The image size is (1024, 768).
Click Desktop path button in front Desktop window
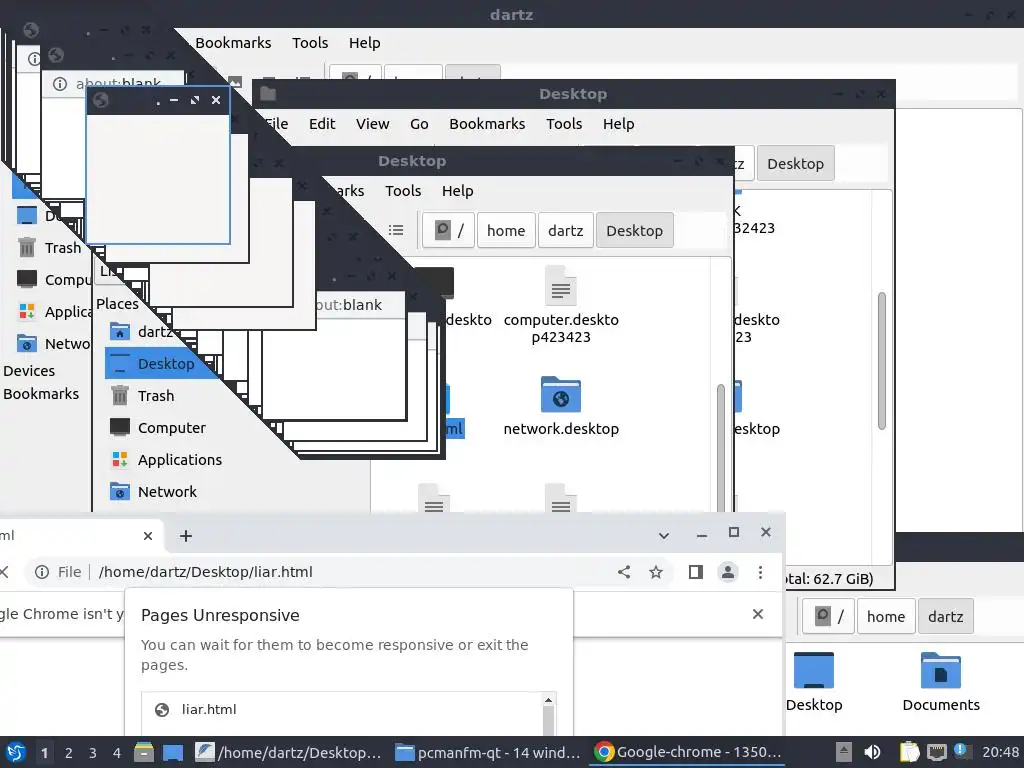(634, 231)
